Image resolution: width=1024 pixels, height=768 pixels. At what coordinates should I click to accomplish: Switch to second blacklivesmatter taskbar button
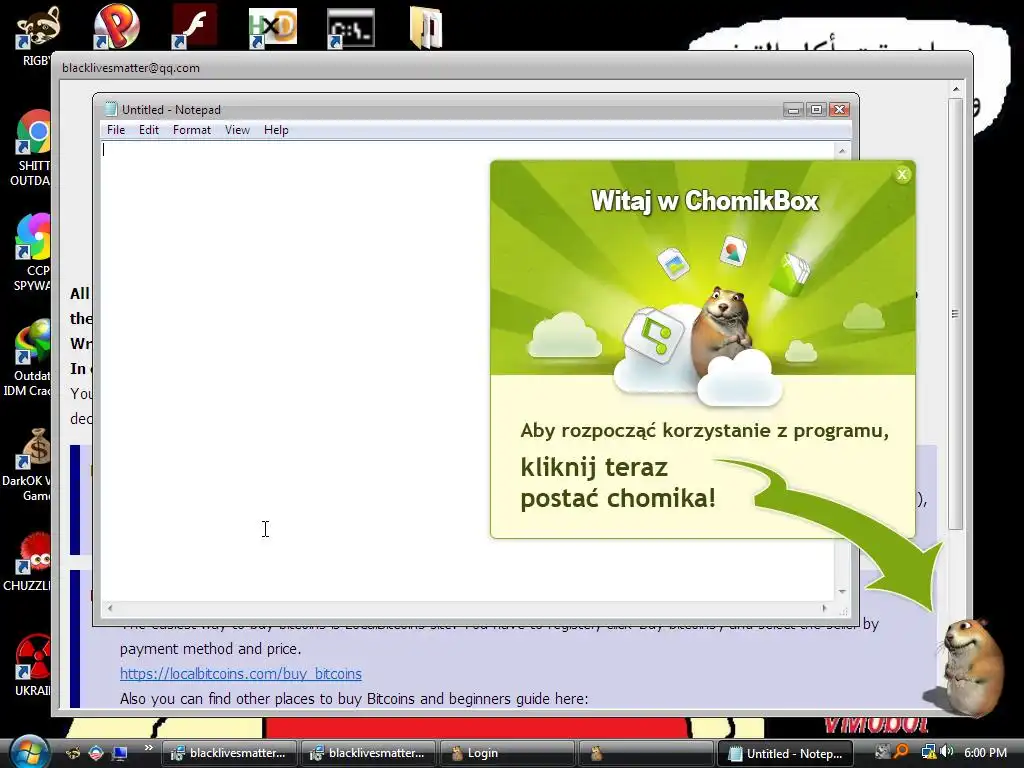tap(368, 753)
